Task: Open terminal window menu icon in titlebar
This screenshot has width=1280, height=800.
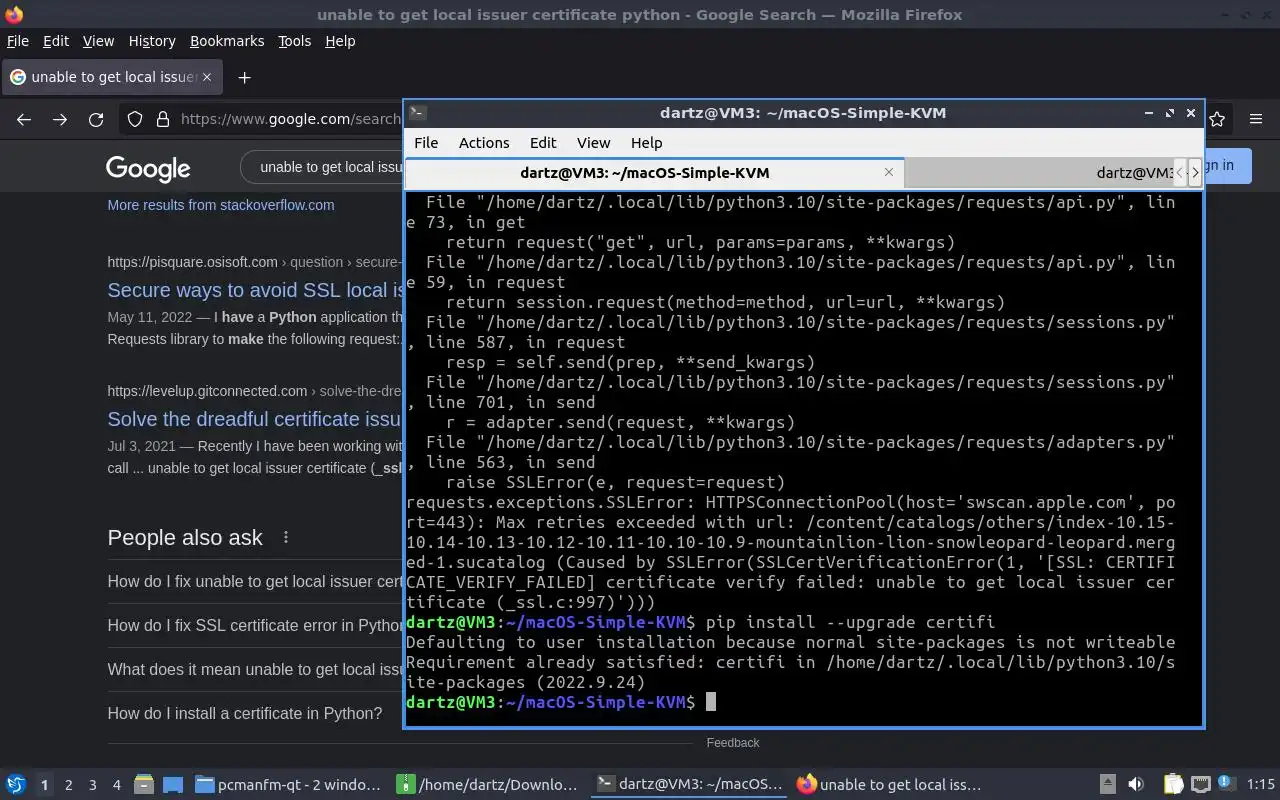Action: (x=418, y=113)
